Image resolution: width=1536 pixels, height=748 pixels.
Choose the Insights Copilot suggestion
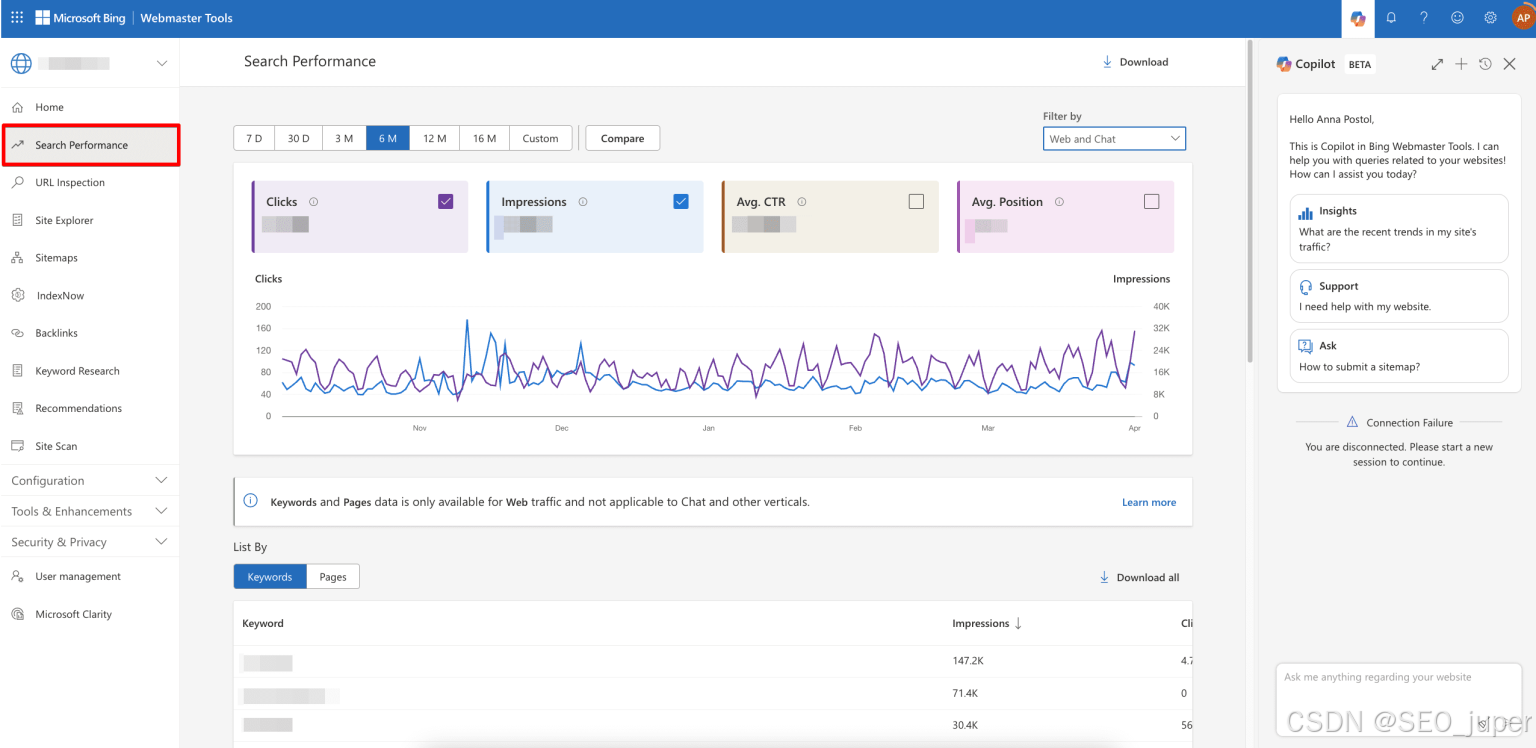click(1399, 228)
